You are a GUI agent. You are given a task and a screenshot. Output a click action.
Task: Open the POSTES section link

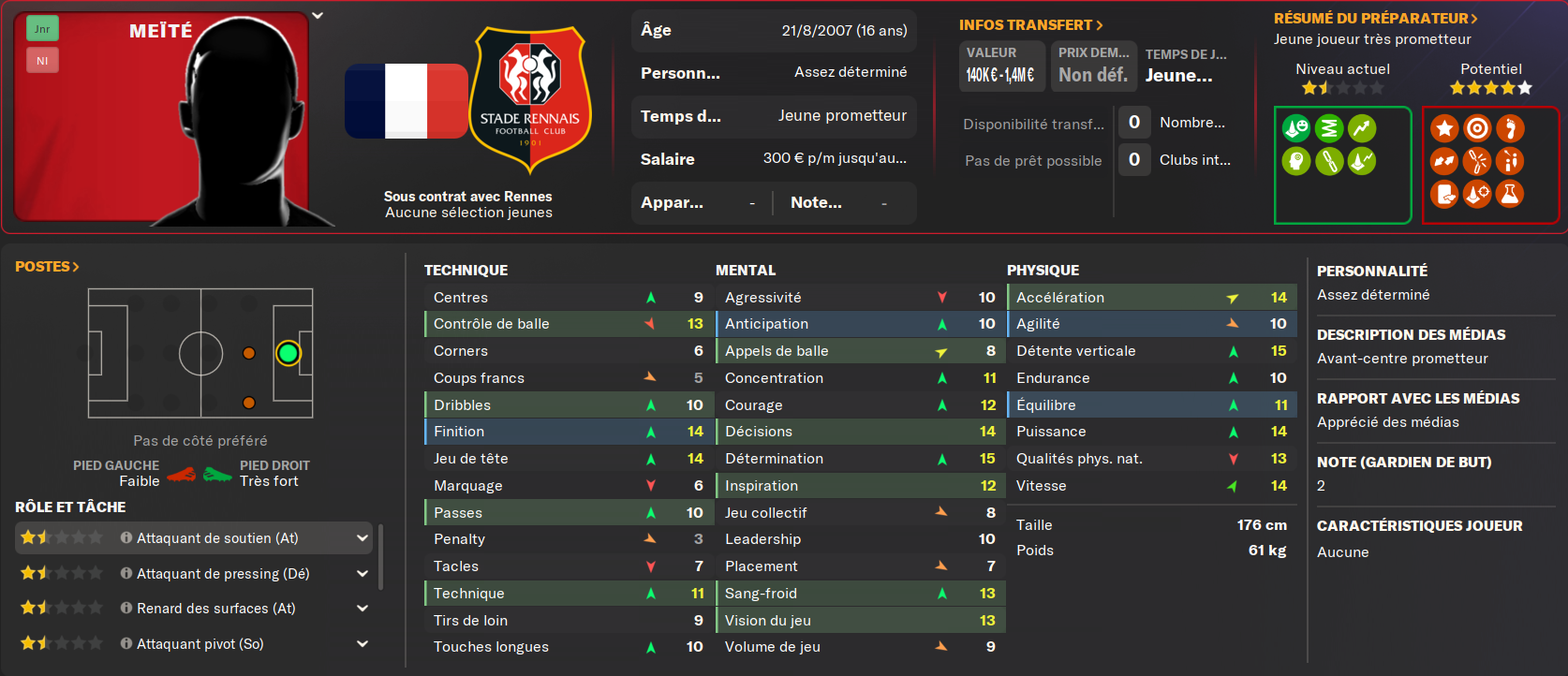[x=47, y=267]
